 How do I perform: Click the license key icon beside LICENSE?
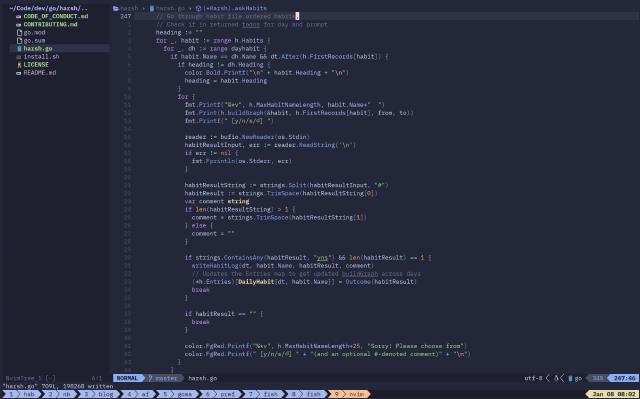[19, 64]
